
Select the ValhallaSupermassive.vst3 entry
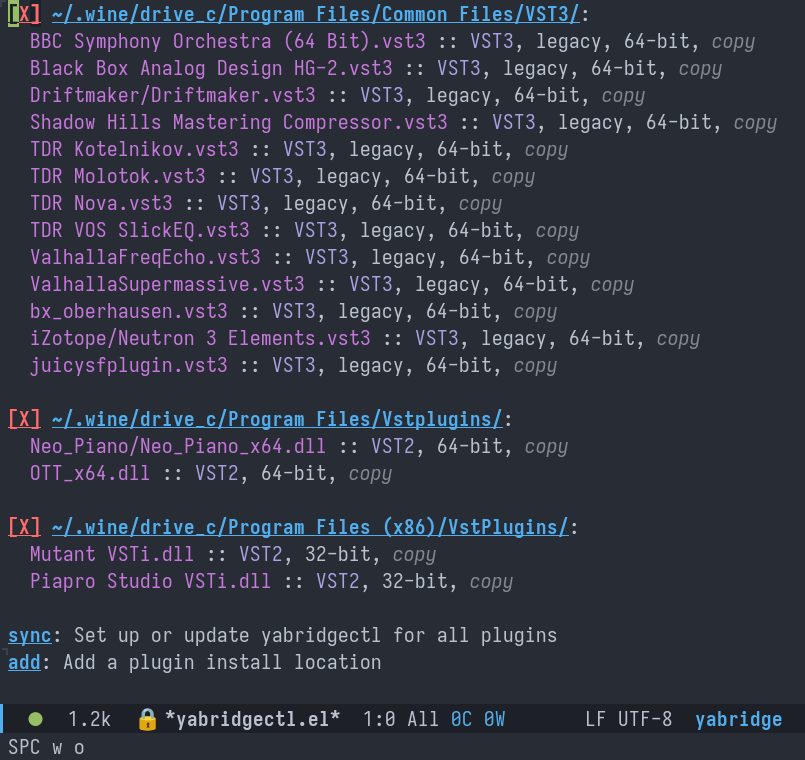pyautogui.click(x=167, y=285)
